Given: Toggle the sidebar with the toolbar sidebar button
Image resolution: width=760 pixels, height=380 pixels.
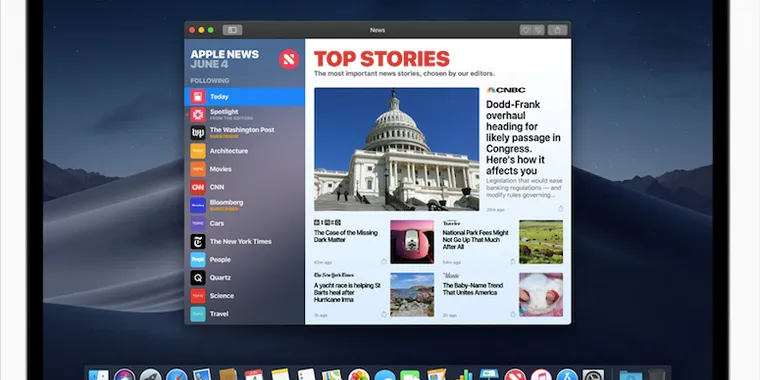Looking at the screenshot, I should 232,30.
